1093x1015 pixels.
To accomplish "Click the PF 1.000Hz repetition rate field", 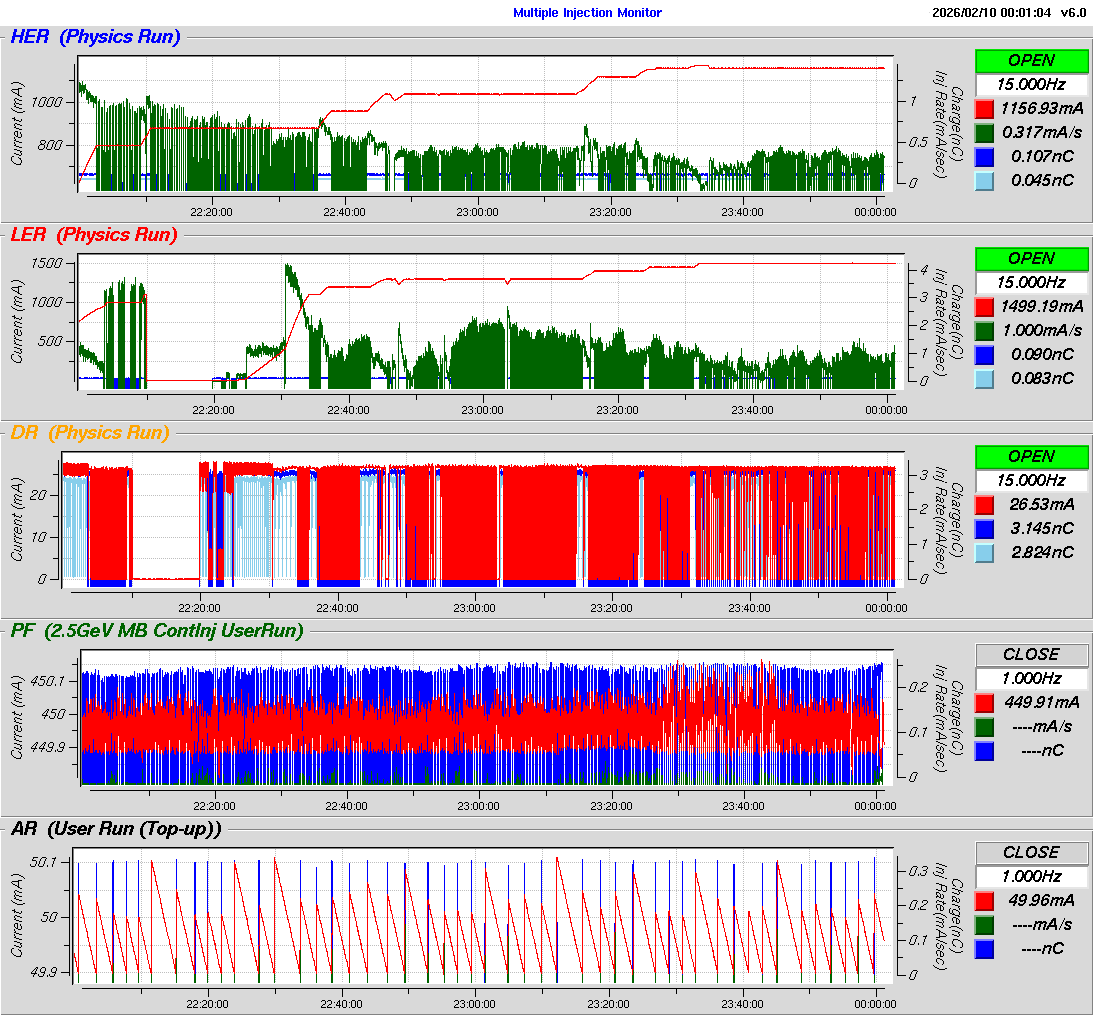I will pos(1031,678).
